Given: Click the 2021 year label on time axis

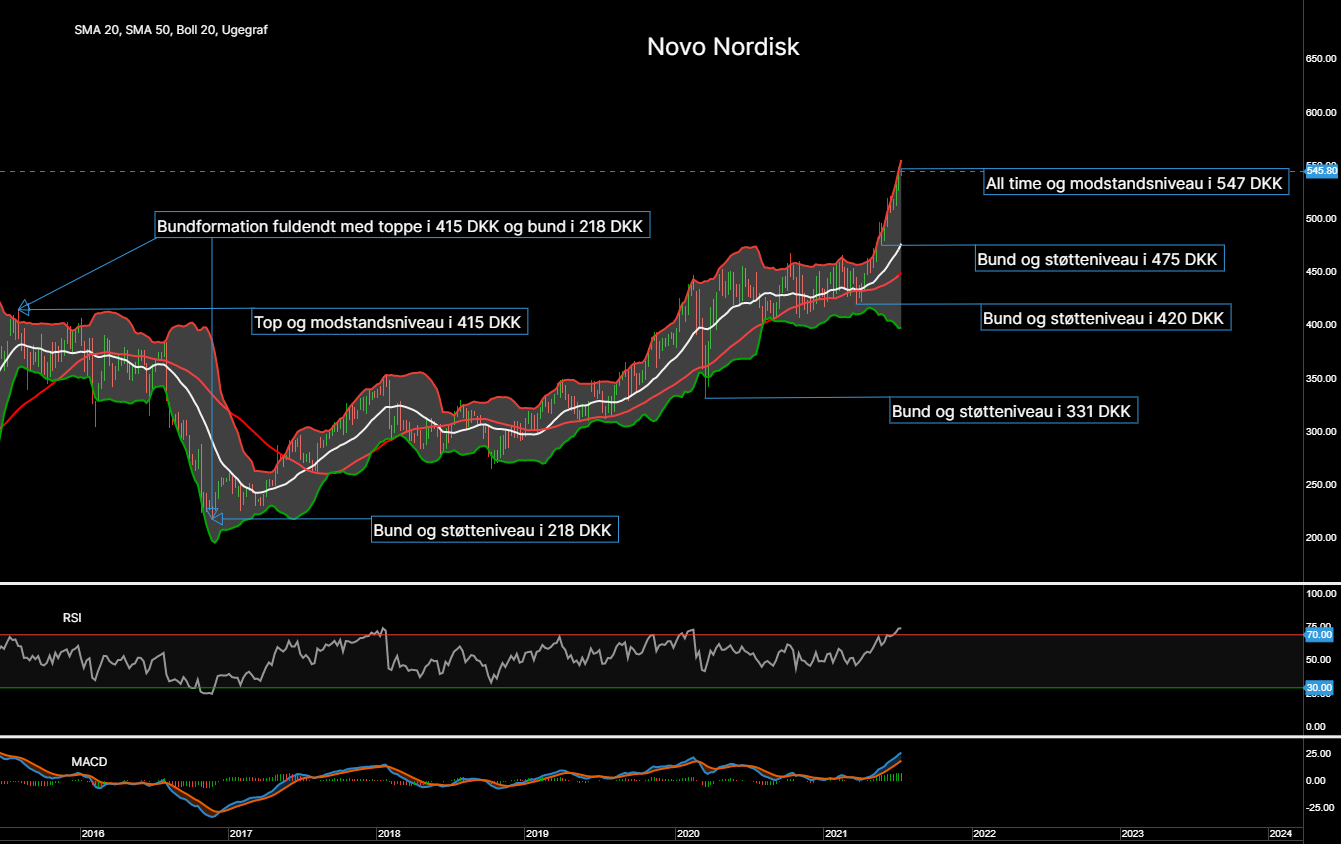Looking at the screenshot, I should [x=836, y=833].
